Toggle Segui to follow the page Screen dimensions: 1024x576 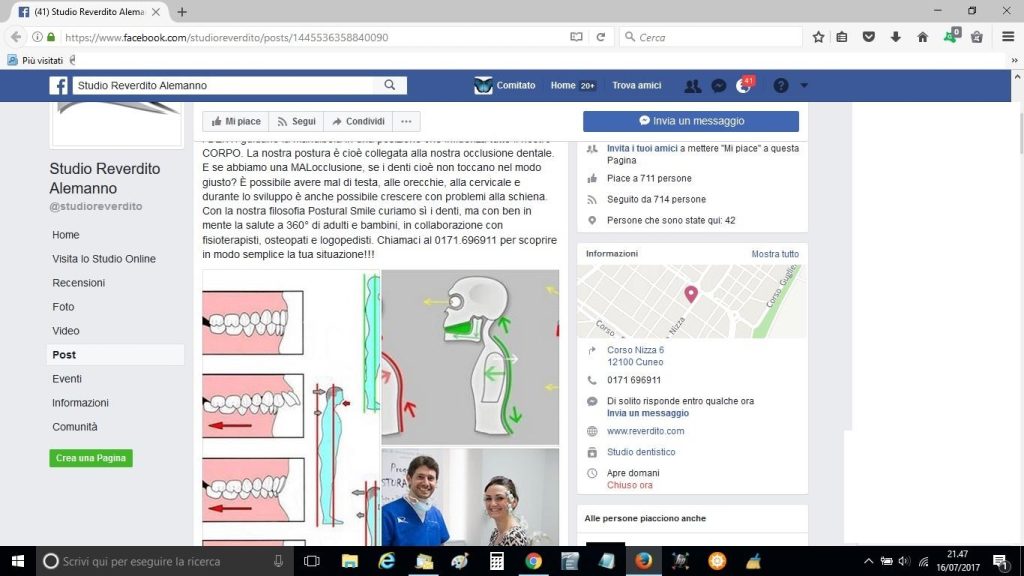point(296,121)
